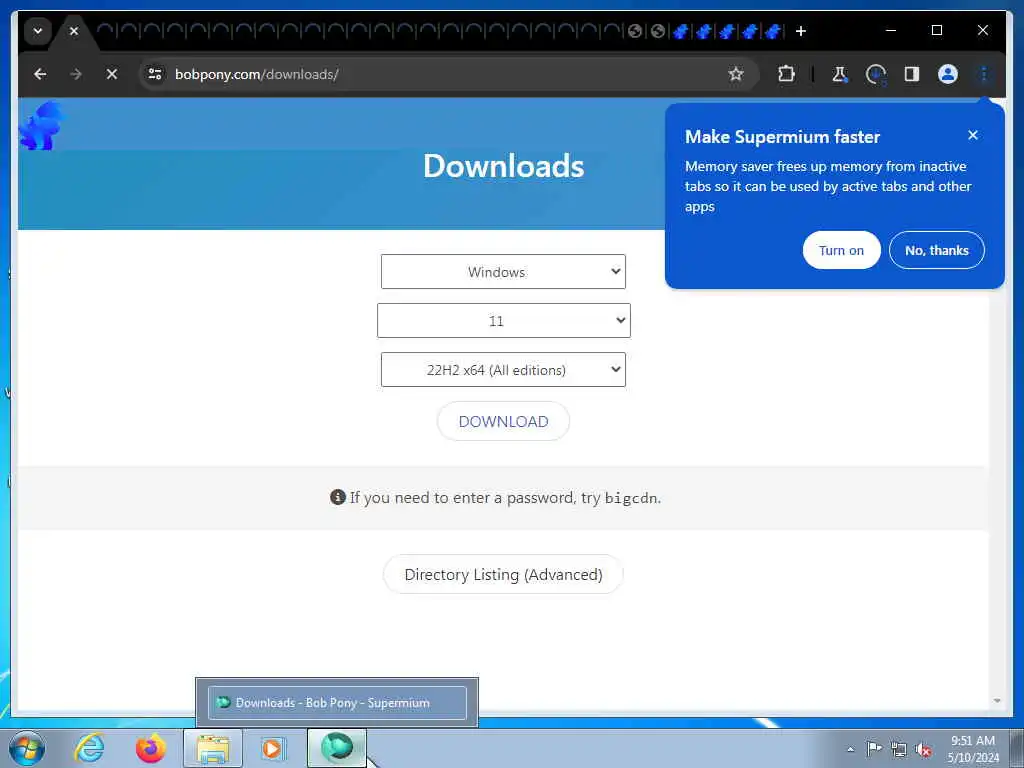This screenshot has height=768, width=1024.
Task: Open the Extensions puzzle icon
Action: tap(786, 74)
